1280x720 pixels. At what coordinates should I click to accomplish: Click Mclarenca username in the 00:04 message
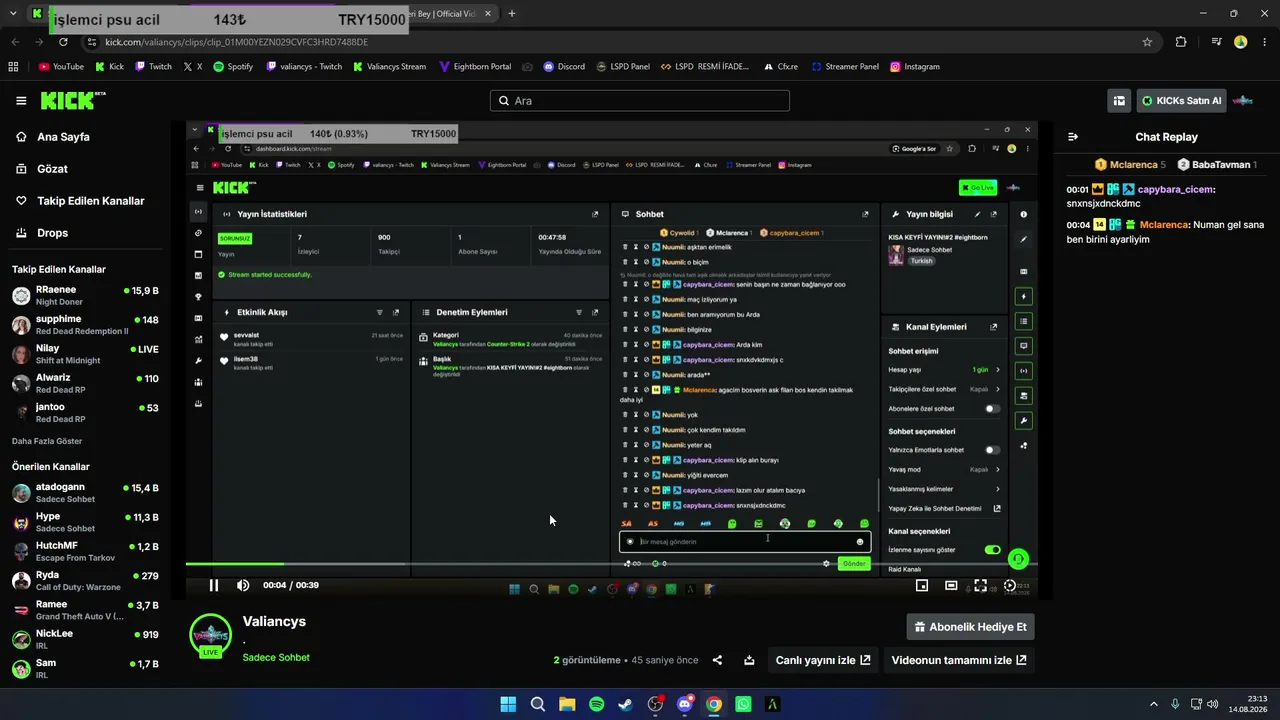click(1164, 225)
